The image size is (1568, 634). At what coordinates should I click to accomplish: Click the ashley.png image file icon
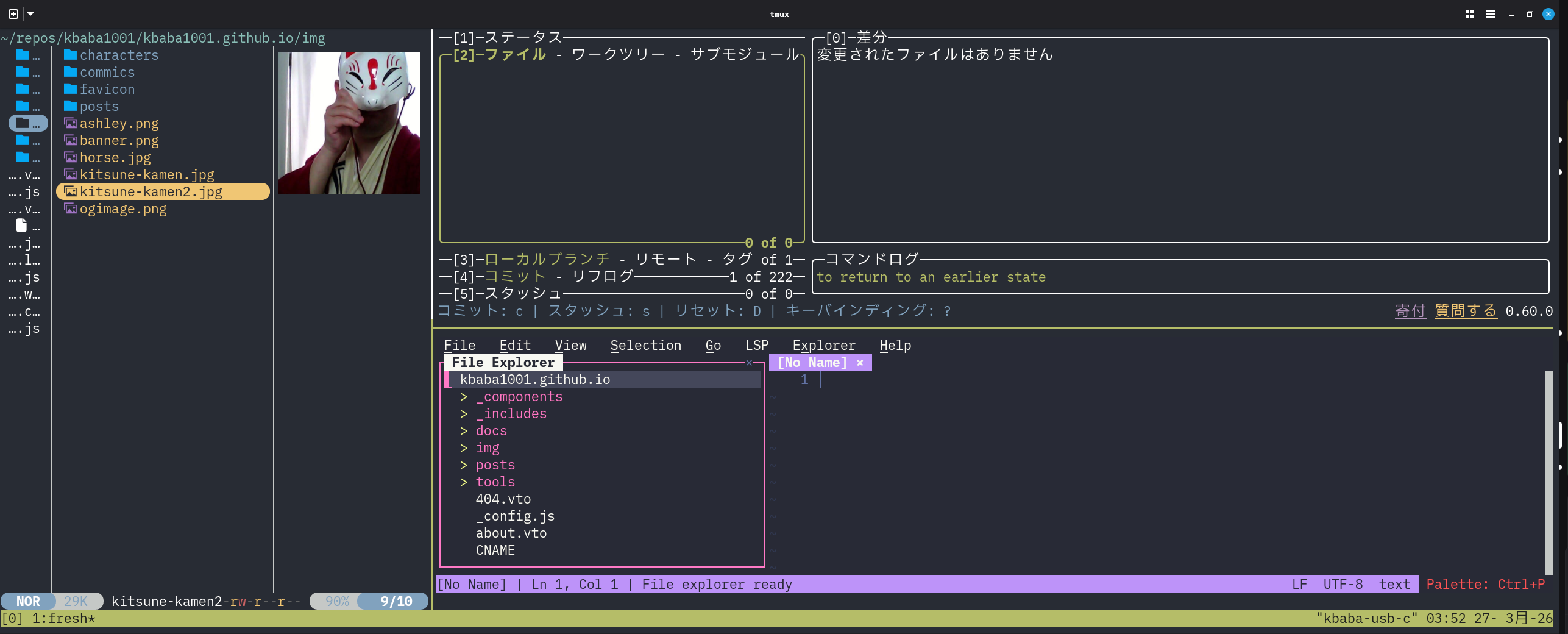pos(71,123)
